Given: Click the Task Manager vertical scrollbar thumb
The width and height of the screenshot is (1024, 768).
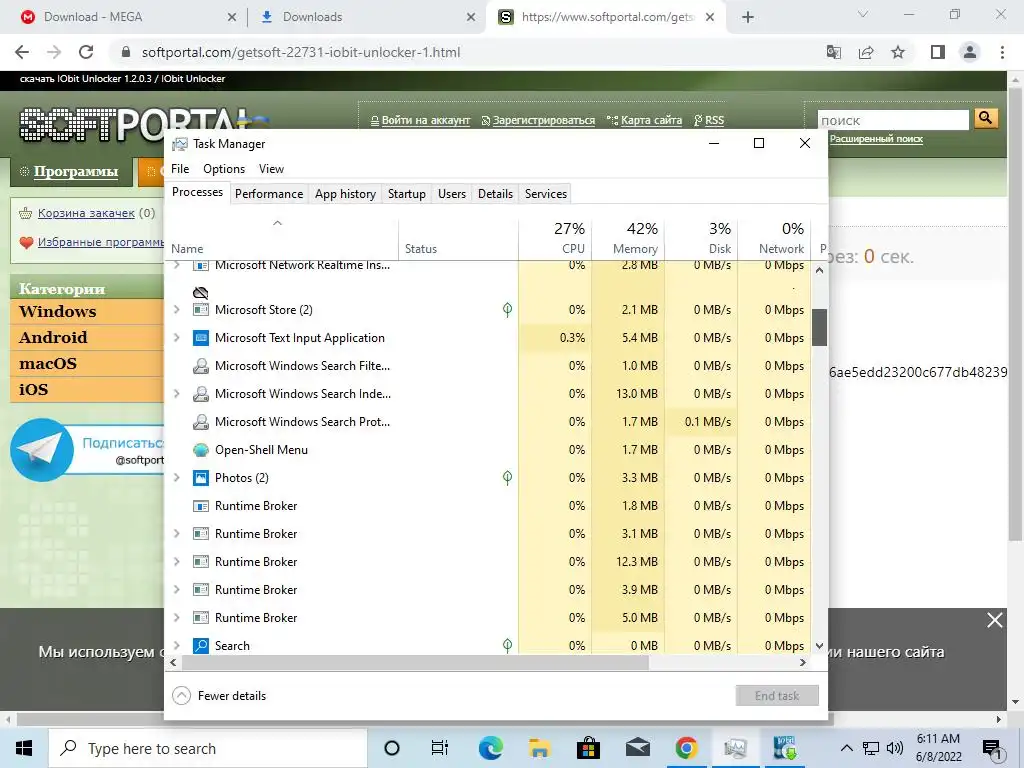Looking at the screenshot, I should 820,327.
